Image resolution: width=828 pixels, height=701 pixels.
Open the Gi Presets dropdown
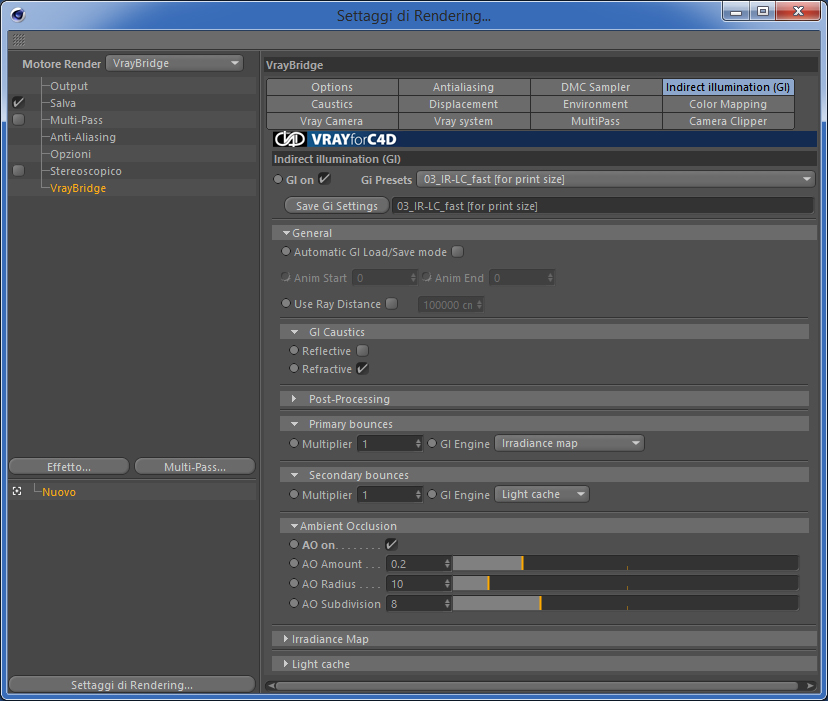click(x=616, y=179)
